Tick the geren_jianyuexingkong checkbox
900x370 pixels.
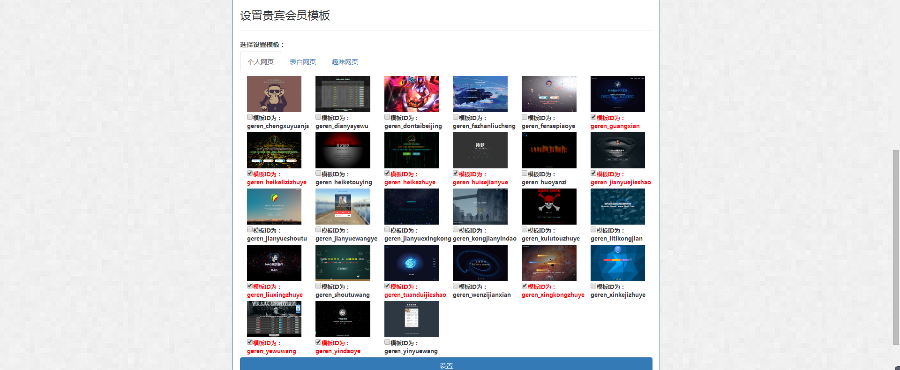387,229
